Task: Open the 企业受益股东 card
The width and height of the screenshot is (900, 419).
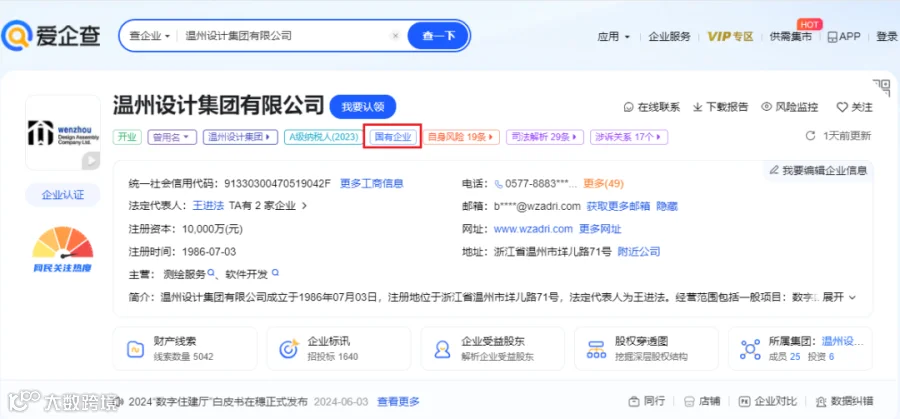Action: 492,348
